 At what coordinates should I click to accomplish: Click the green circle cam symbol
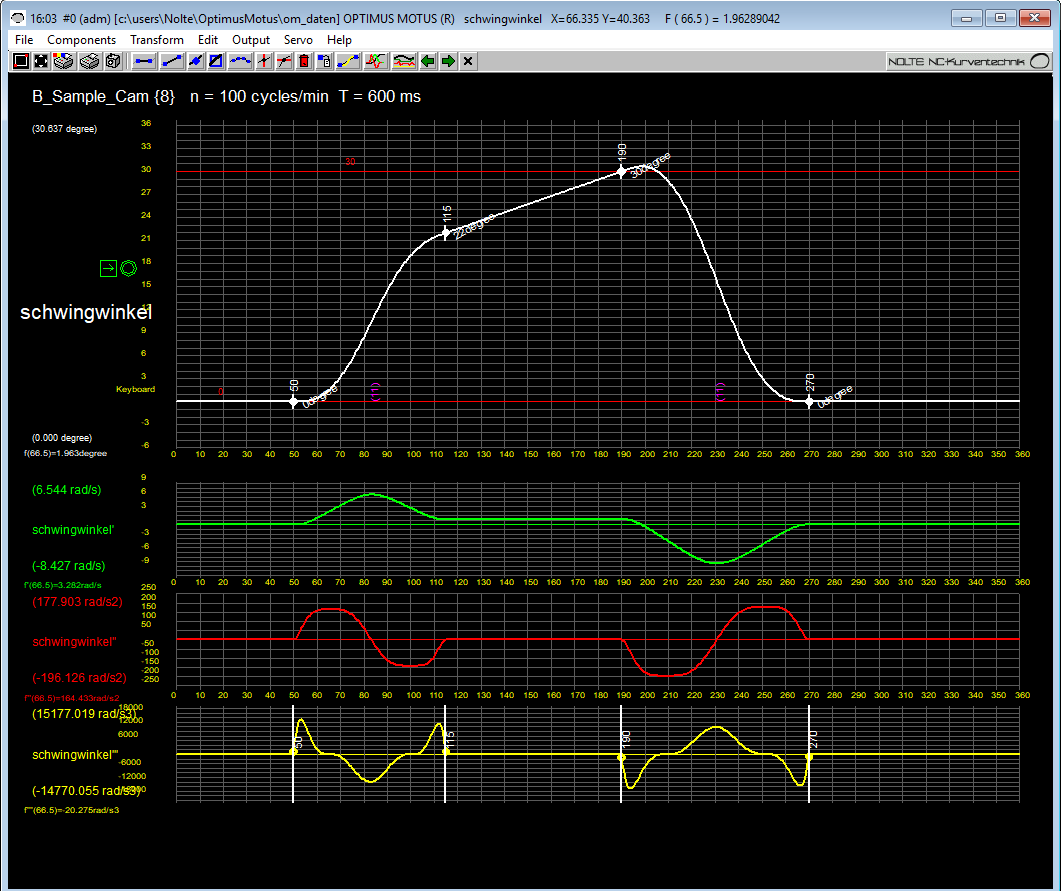(128, 268)
